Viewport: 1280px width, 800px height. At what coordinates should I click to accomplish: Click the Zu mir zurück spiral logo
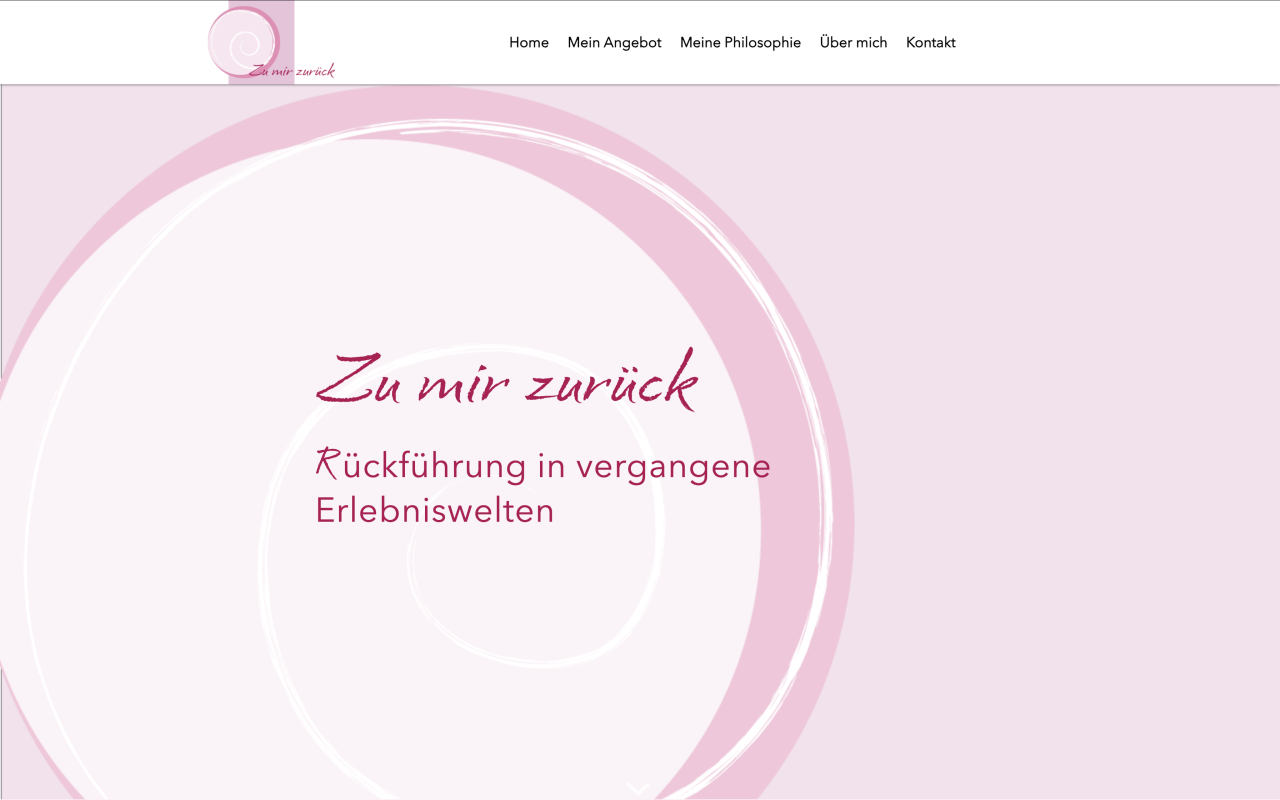[x=270, y=43]
